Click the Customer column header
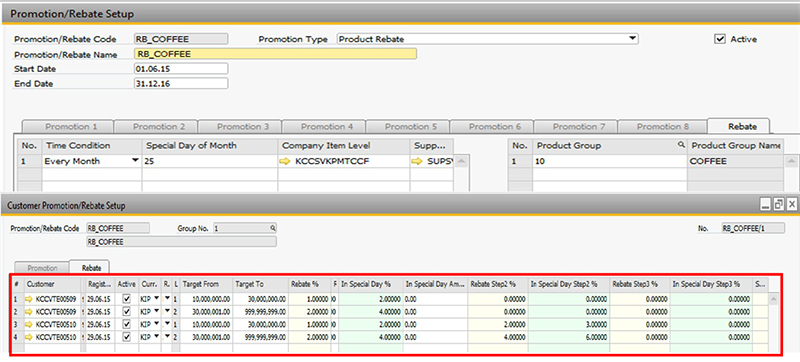Image resolution: width=800 pixels, height=362 pixels. pyautogui.click(x=52, y=284)
